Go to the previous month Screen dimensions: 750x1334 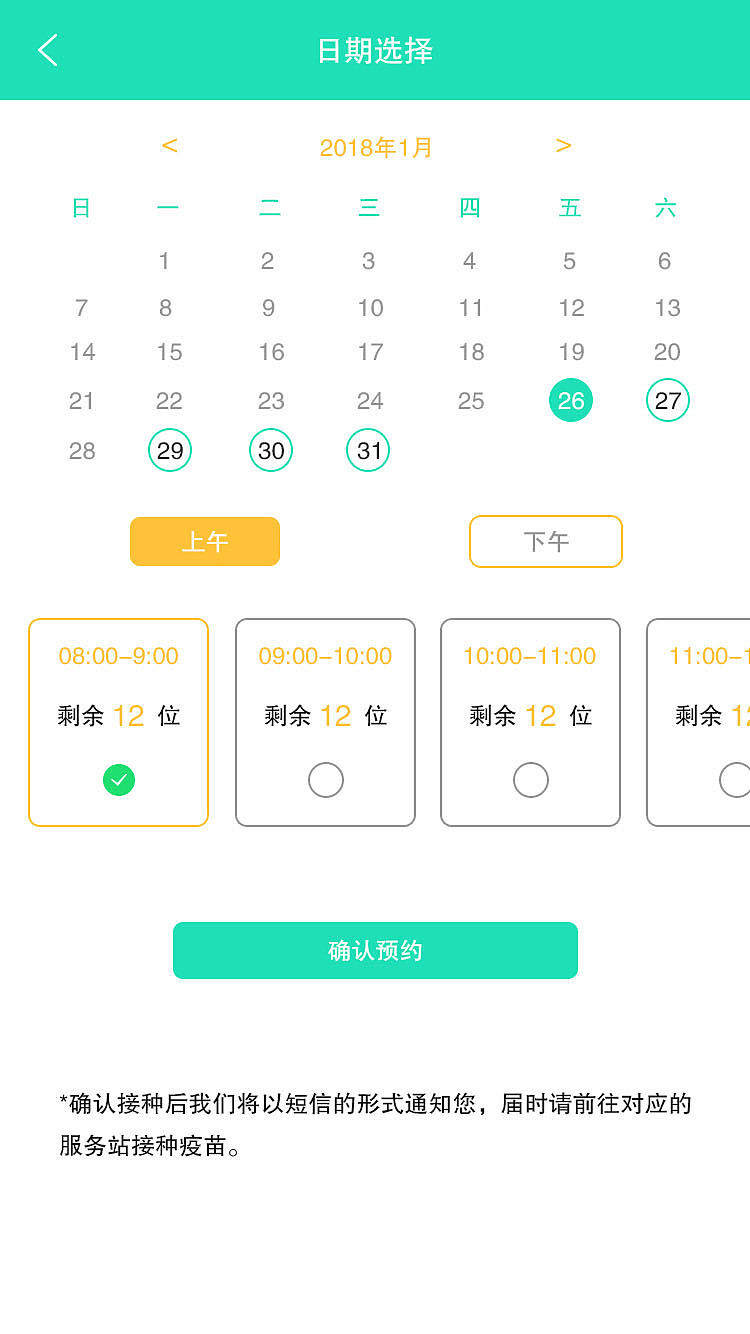tap(170, 146)
